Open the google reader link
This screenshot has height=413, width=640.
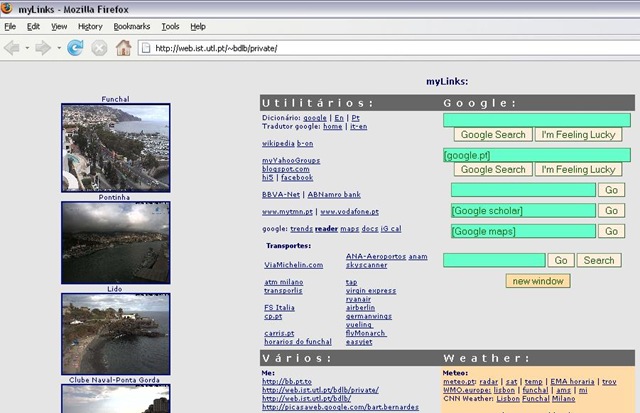tap(326, 229)
